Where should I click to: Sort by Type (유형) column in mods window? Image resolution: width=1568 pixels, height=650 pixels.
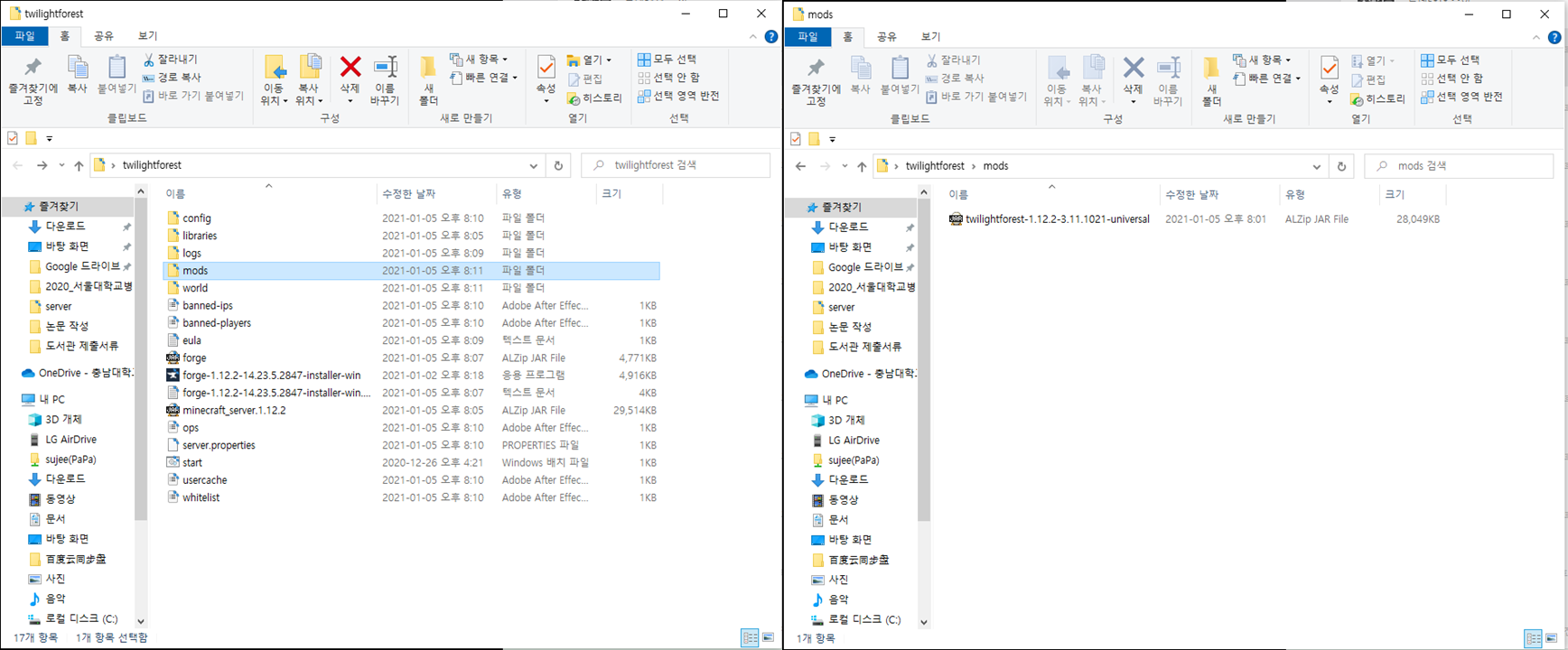coord(1330,194)
